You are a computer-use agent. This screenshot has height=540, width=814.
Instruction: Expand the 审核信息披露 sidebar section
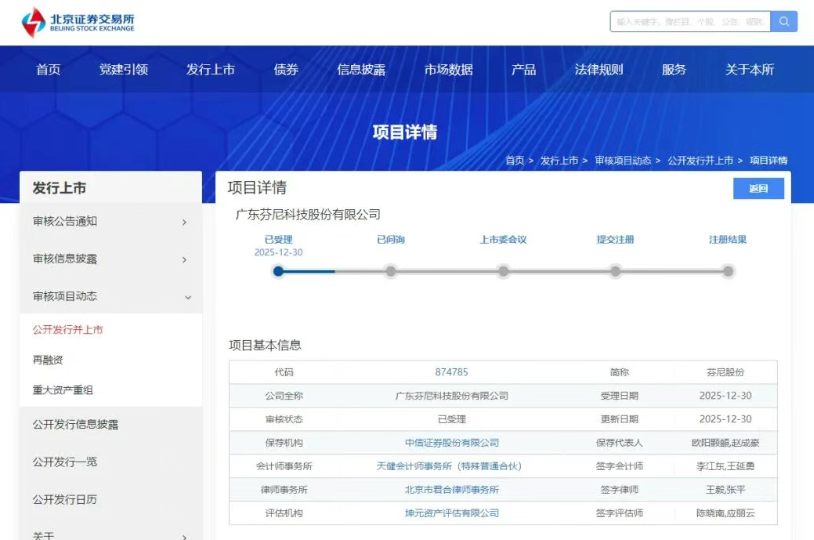[110, 259]
